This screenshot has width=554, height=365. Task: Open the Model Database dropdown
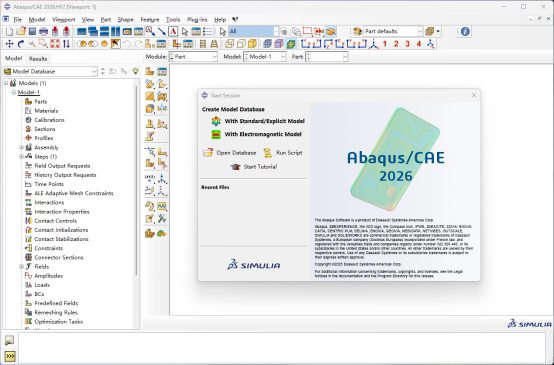pyautogui.click(x=50, y=71)
